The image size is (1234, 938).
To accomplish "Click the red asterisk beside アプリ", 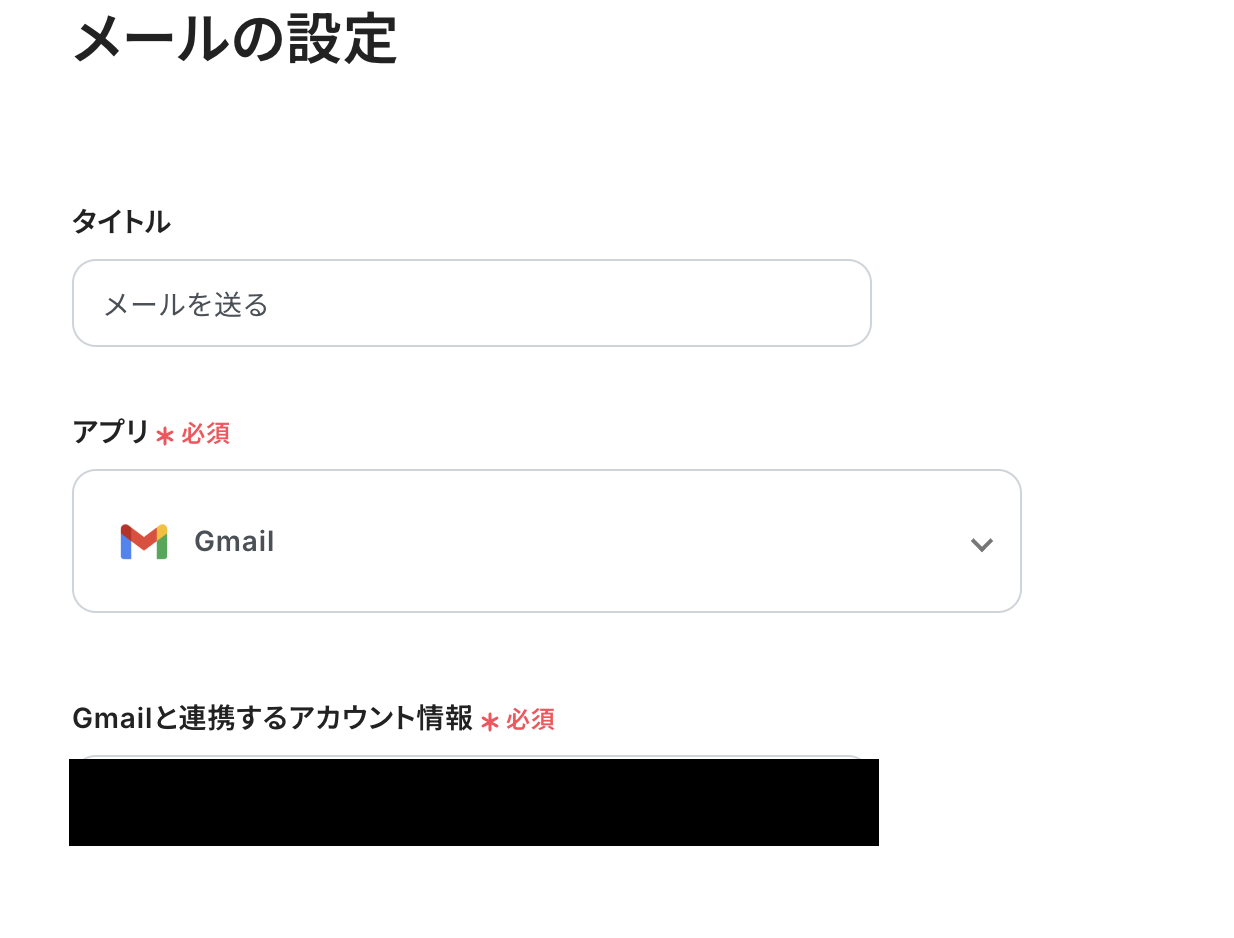I will (165, 436).
